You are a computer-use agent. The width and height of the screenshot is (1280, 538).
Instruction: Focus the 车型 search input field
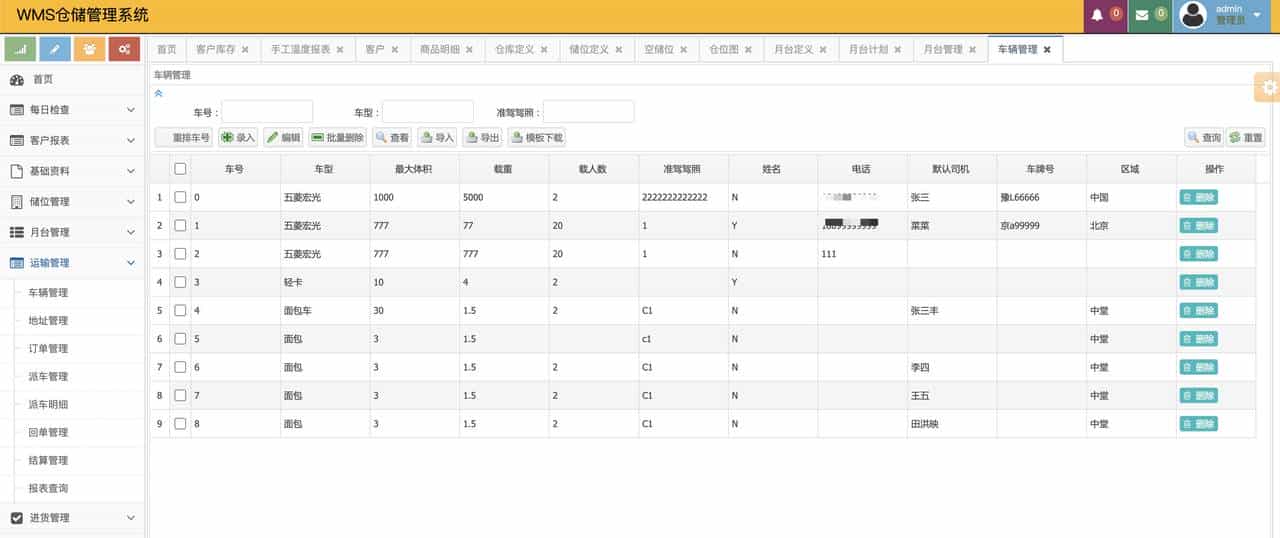click(428, 112)
